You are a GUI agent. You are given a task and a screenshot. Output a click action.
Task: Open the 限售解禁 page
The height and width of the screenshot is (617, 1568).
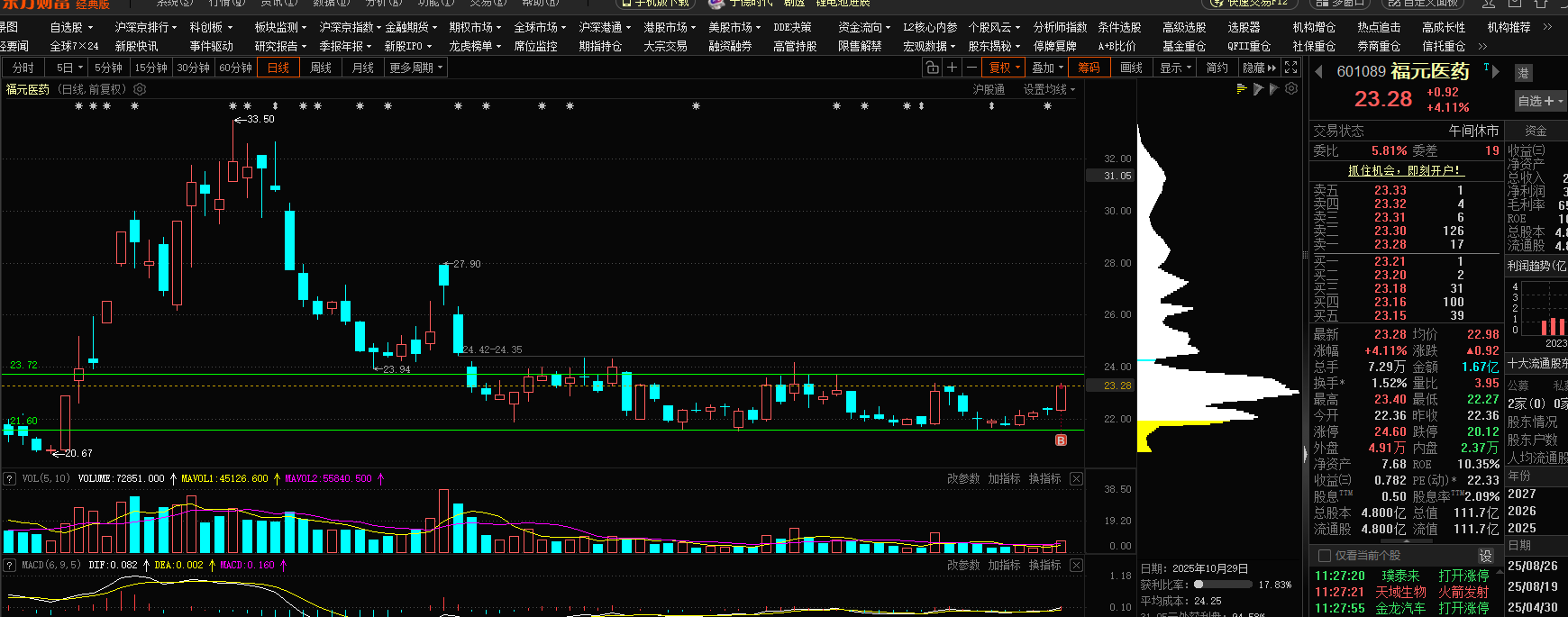point(860,46)
